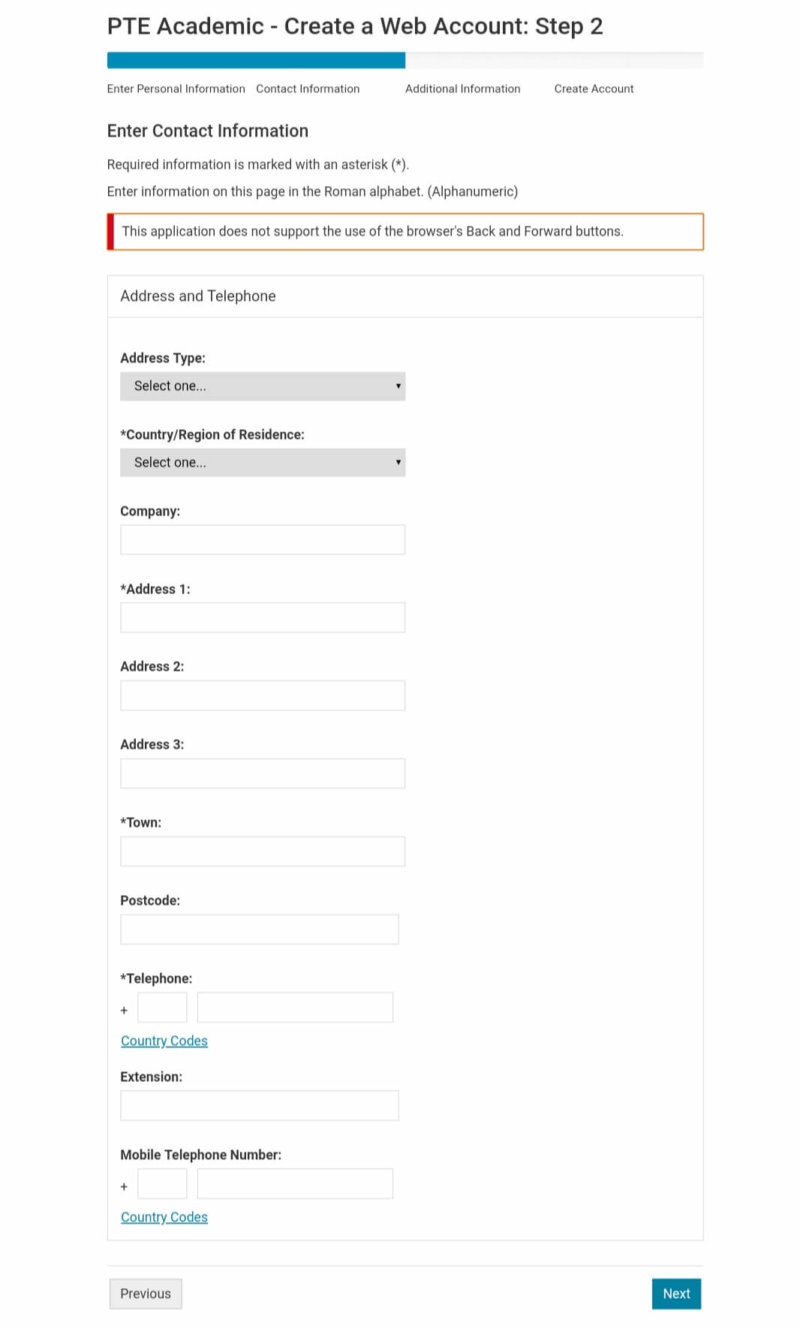Select the Create Account step
Screen dimensions: 800x1328
593,88
